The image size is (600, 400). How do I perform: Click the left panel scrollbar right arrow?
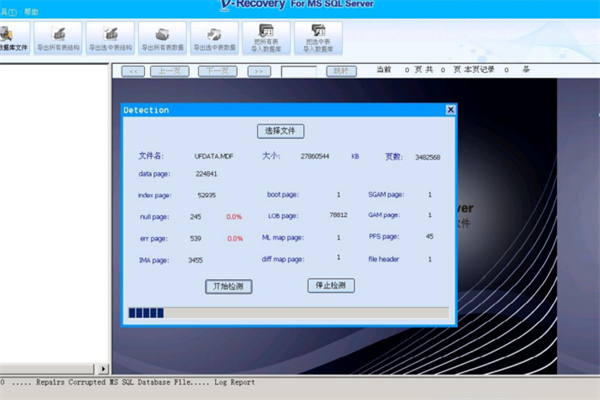[103, 369]
